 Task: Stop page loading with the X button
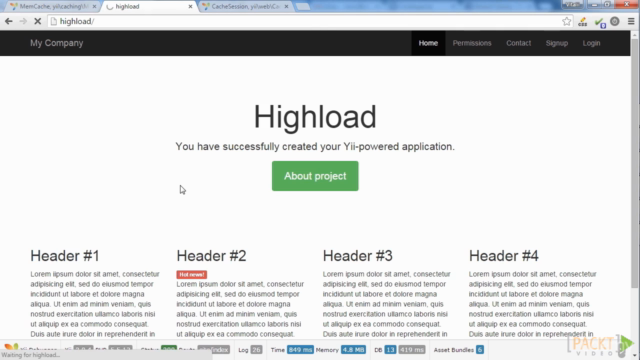pos(38,21)
